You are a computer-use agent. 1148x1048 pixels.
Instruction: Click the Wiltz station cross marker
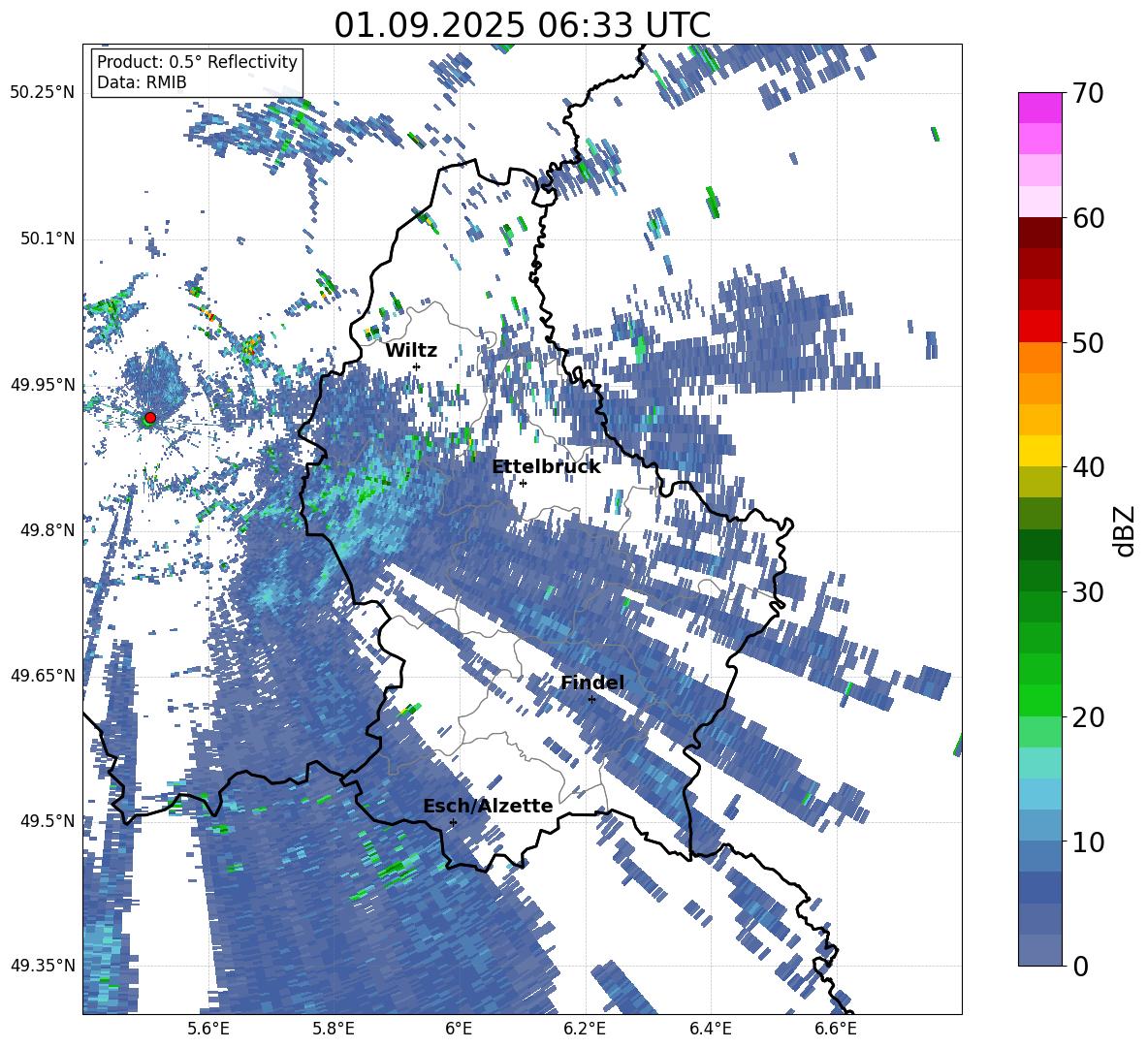pos(417,366)
